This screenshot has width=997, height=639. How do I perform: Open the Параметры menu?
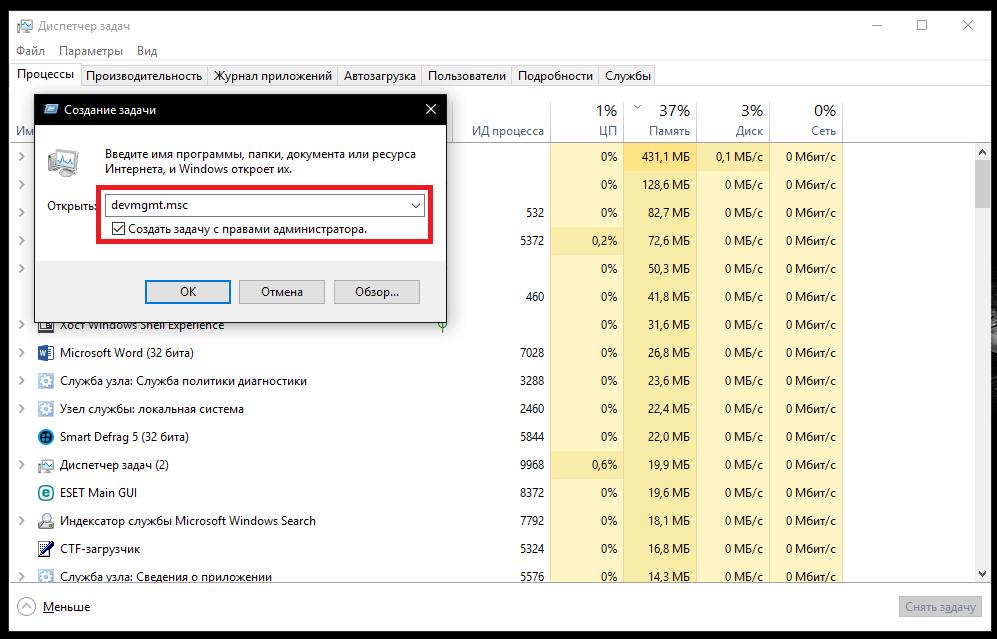(91, 51)
